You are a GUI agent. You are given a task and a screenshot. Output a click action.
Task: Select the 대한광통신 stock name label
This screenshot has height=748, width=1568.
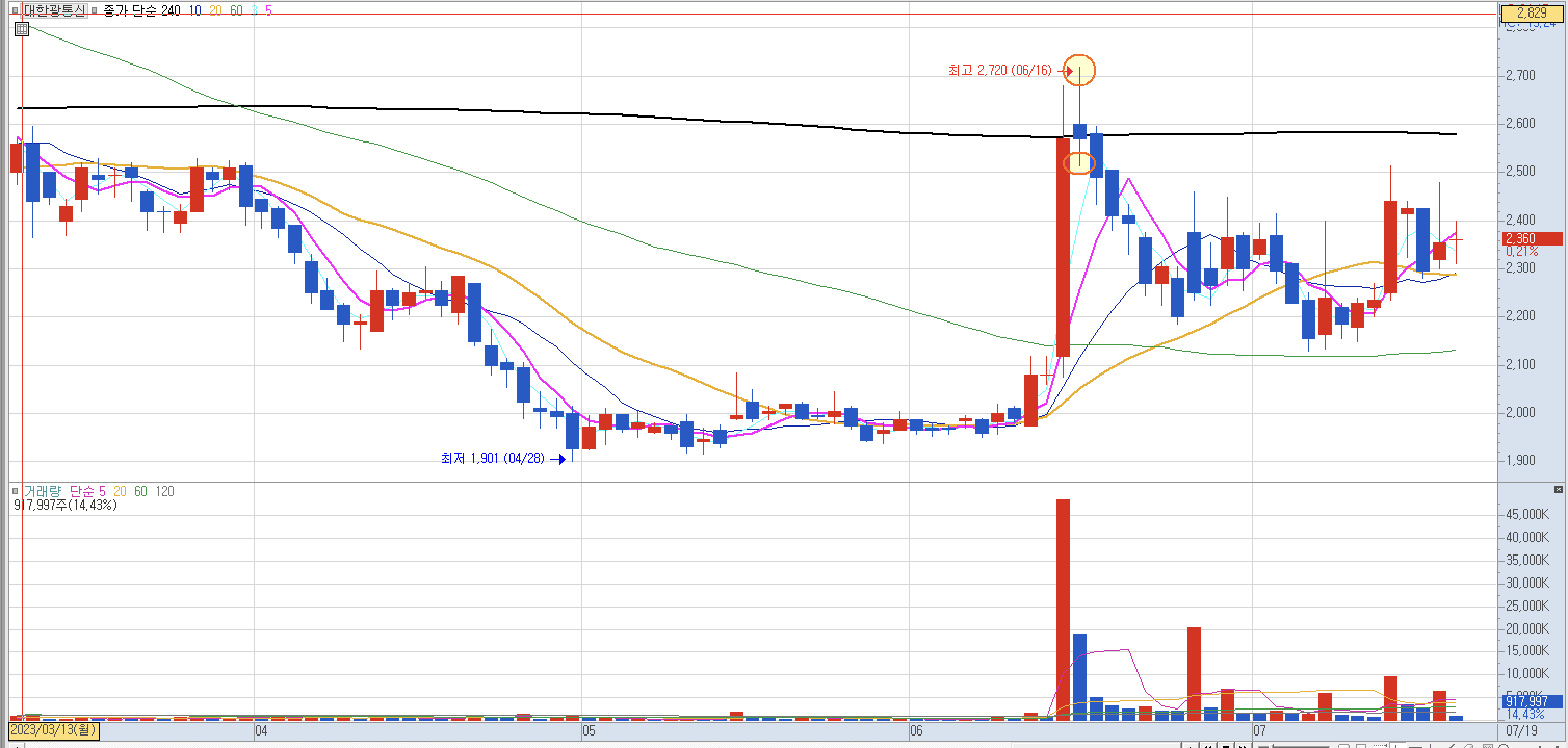click(54, 10)
